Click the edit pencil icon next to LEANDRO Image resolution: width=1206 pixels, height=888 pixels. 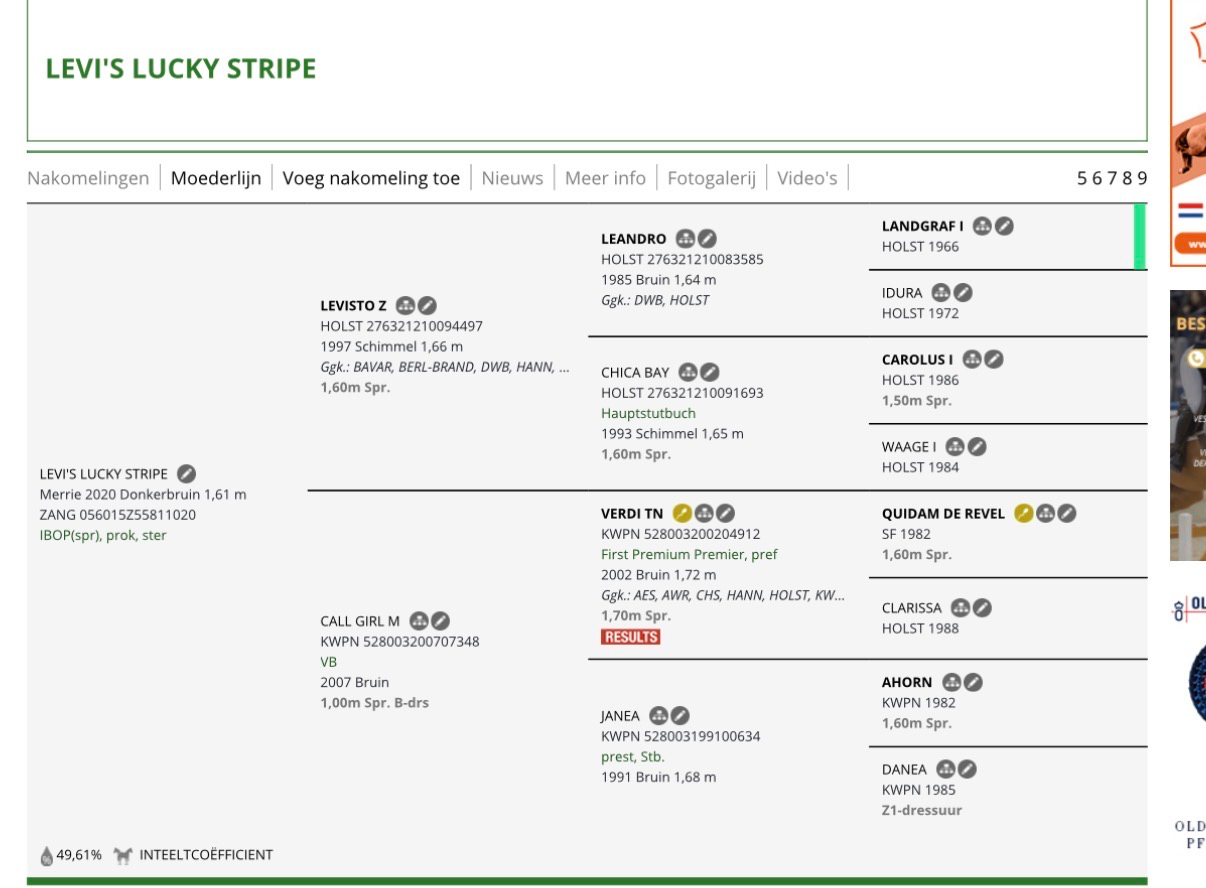coord(707,238)
